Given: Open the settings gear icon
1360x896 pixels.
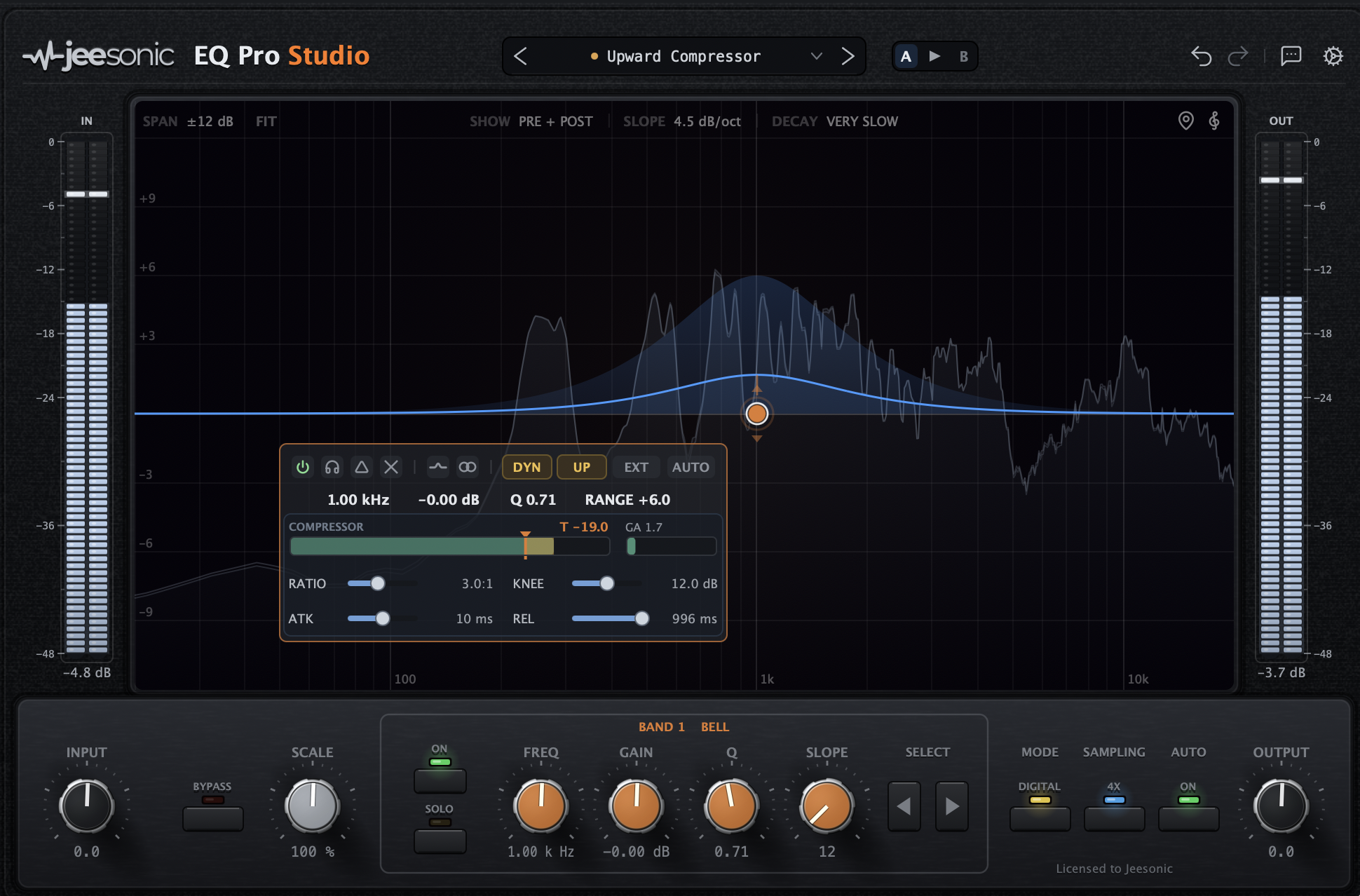Looking at the screenshot, I should [1333, 56].
